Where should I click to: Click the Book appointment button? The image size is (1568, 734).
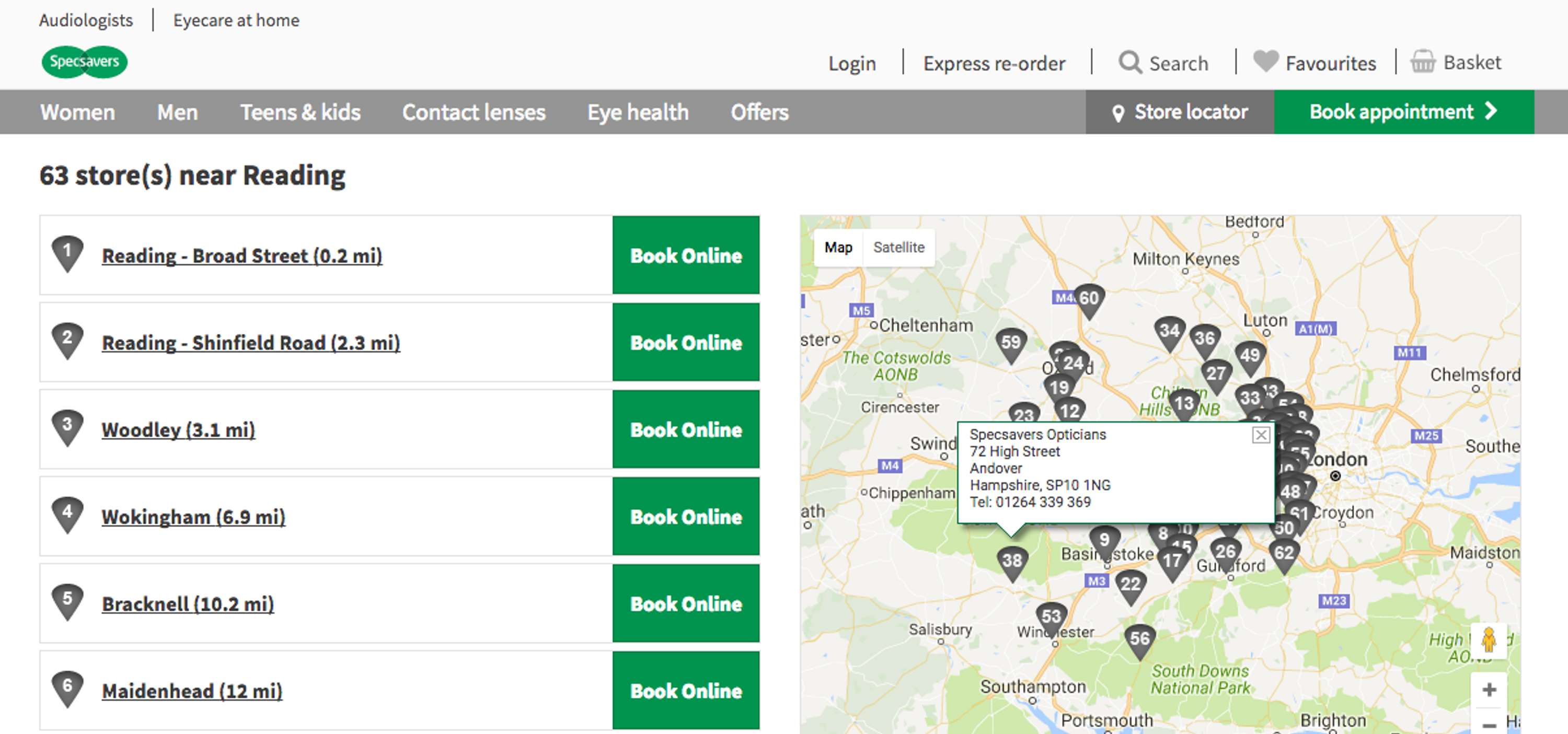(1404, 112)
